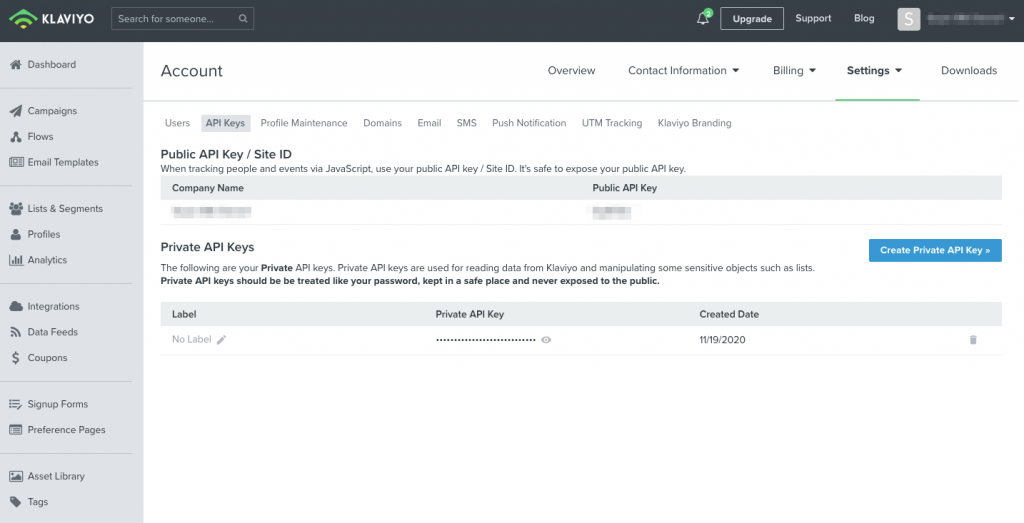Image resolution: width=1024 pixels, height=523 pixels.
Task: Click the 11/19/2020 created date
Action: [722, 340]
